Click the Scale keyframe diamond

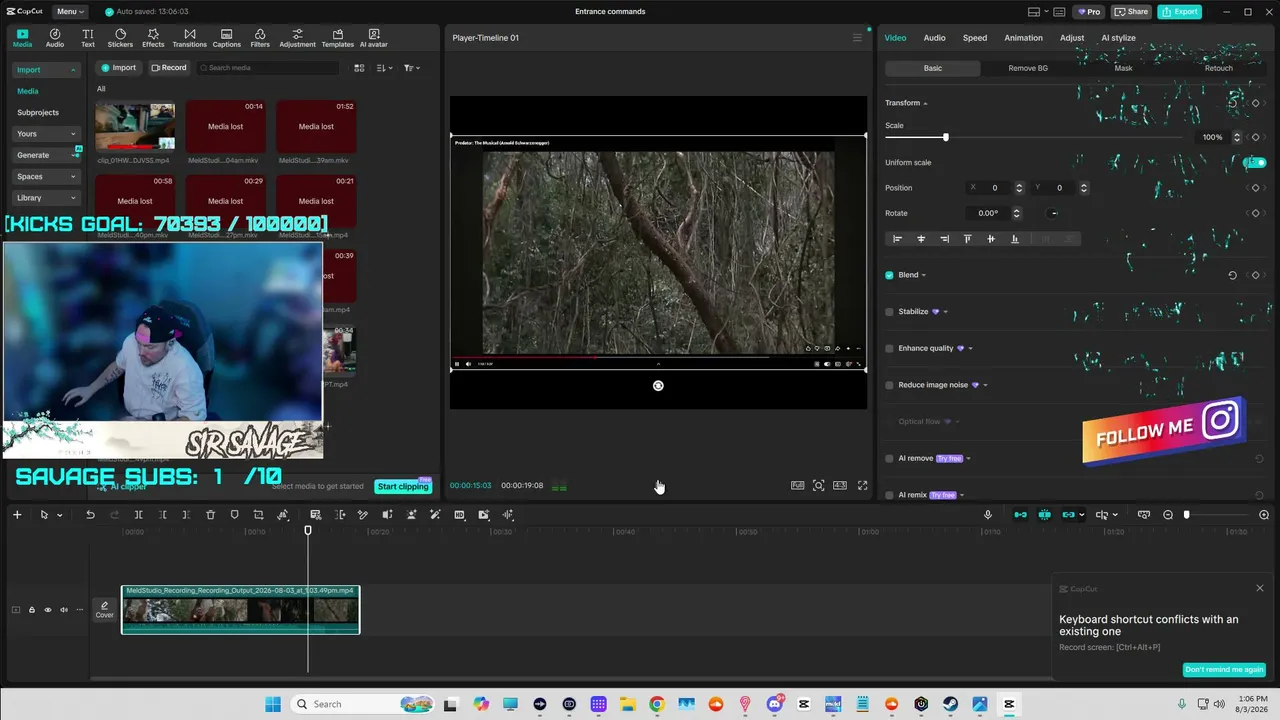click(1256, 137)
